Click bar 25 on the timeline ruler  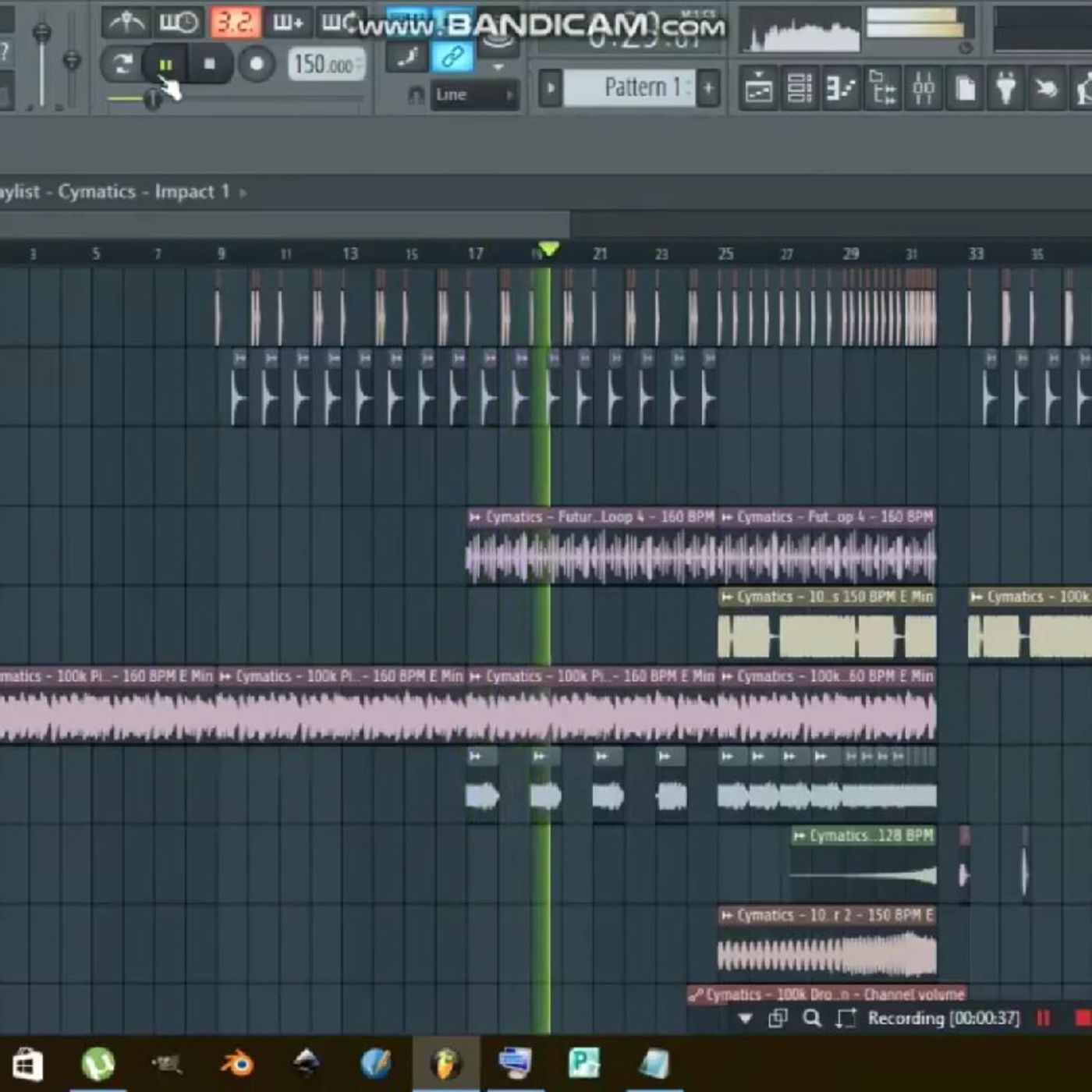tap(725, 253)
